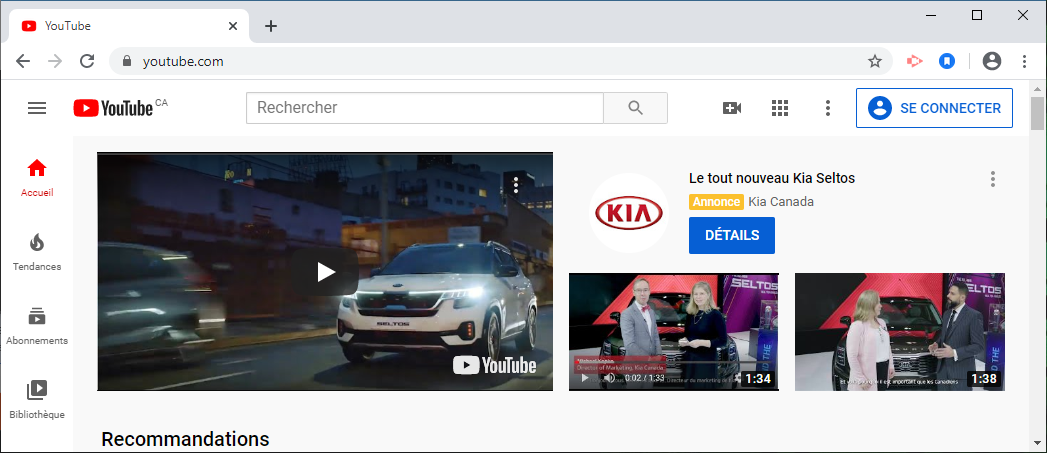Click the red extension icon
Viewport: 1047px width, 453px height.
click(914, 61)
